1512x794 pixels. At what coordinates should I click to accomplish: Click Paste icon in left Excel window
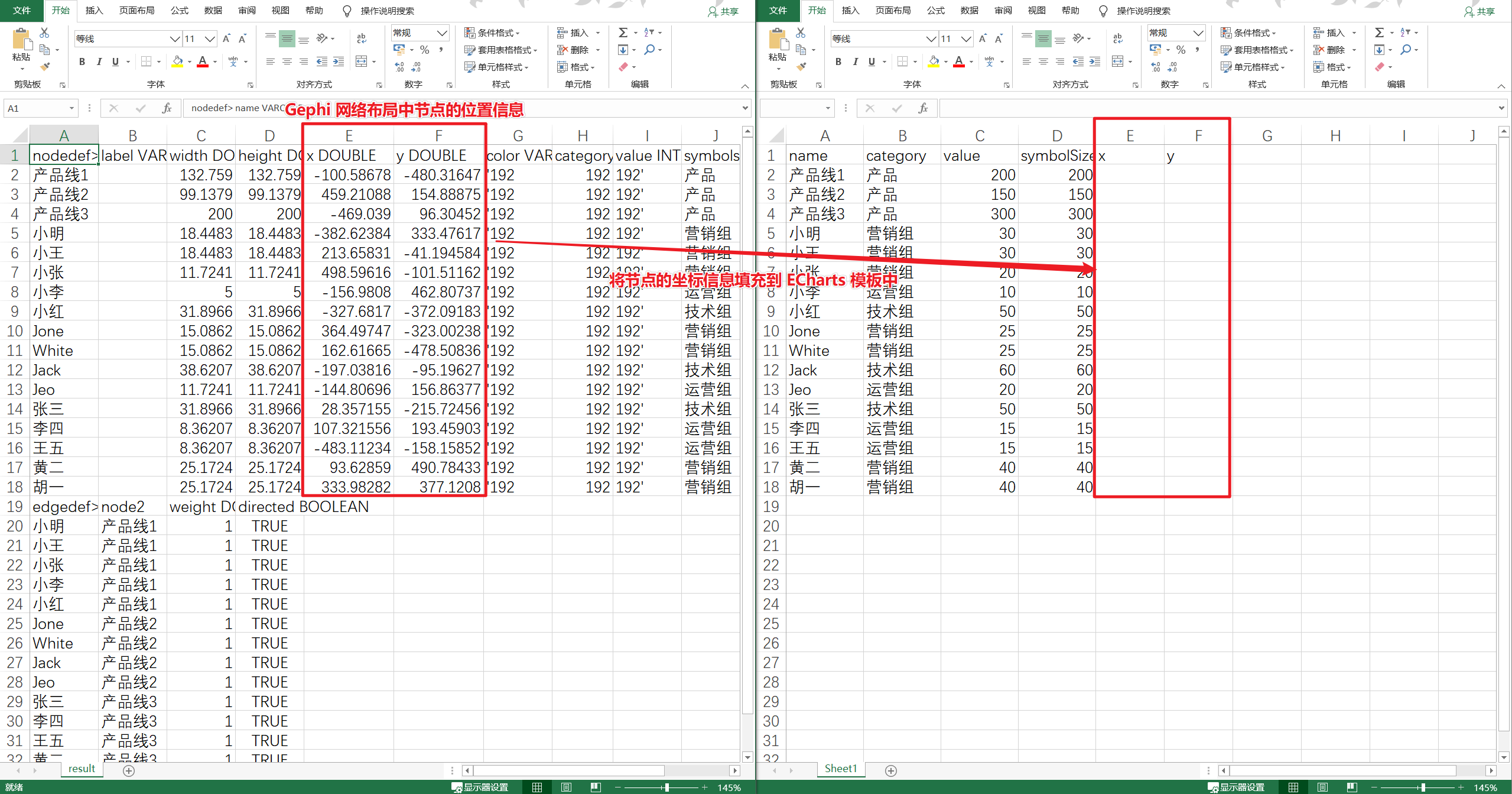(21, 40)
